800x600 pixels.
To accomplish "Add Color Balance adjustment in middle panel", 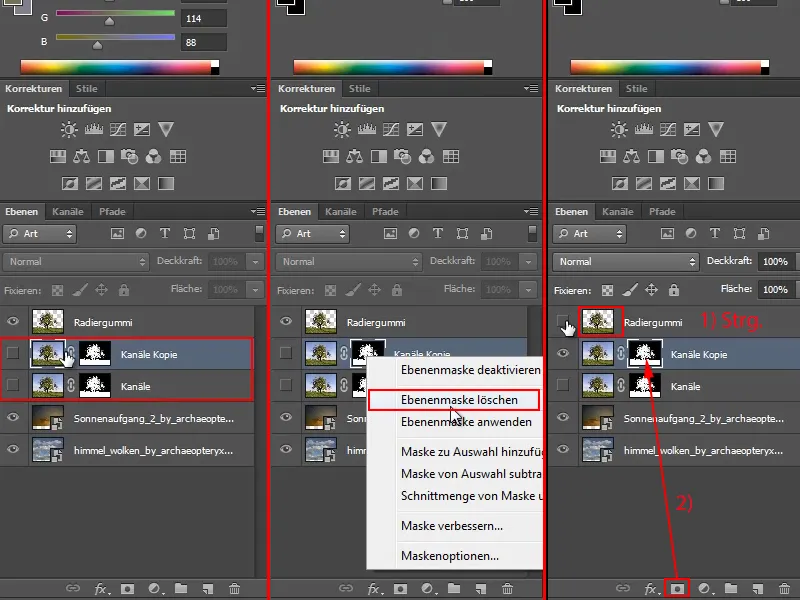I will 355,156.
